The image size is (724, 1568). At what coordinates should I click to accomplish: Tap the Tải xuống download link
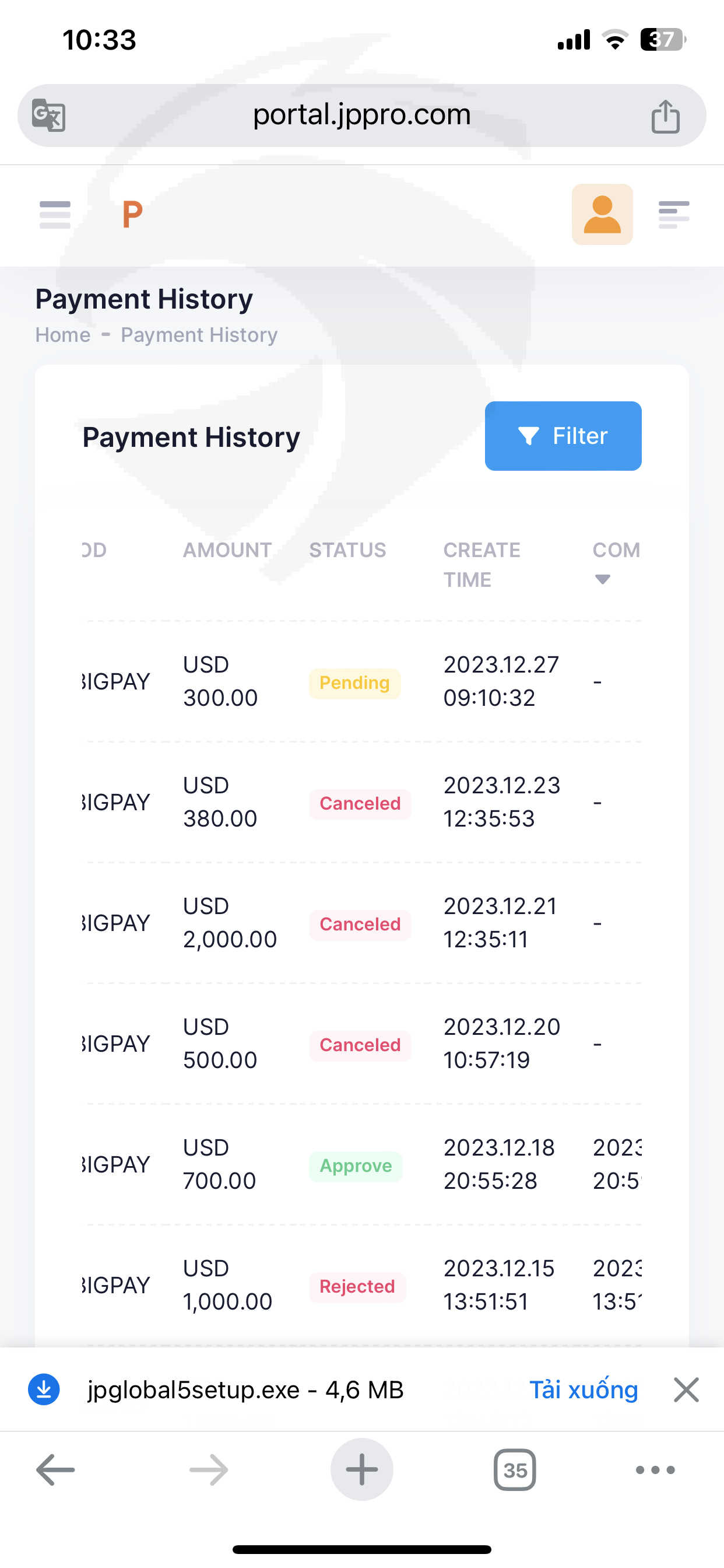click(584, 1389)
